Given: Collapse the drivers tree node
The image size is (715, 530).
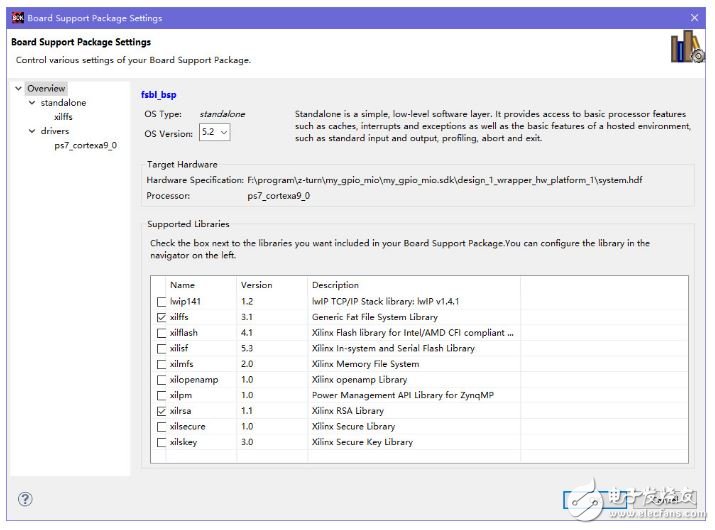Looking at the screenshot, I should point(32,131).
